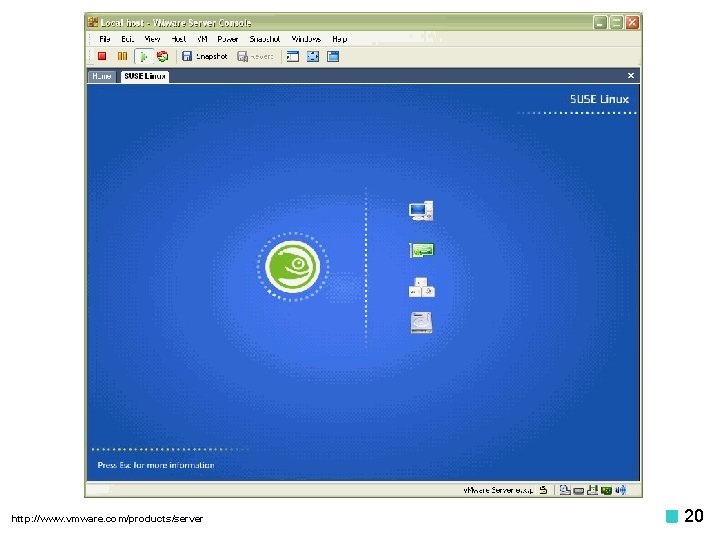The image size is (720, 540).
Task: Toggle the inventory sidebar view icon
Action: pos(292,56)
